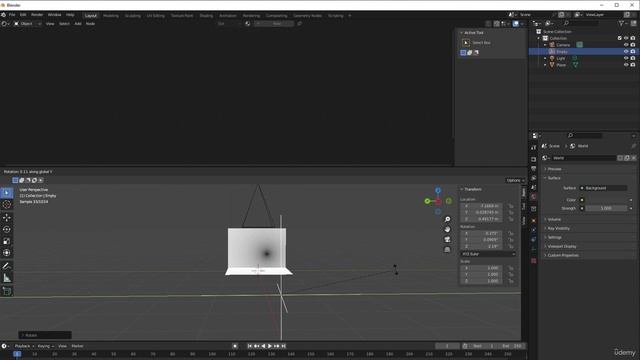
Task: Switch to the Shading workspace tab
Action: [206, 16]
